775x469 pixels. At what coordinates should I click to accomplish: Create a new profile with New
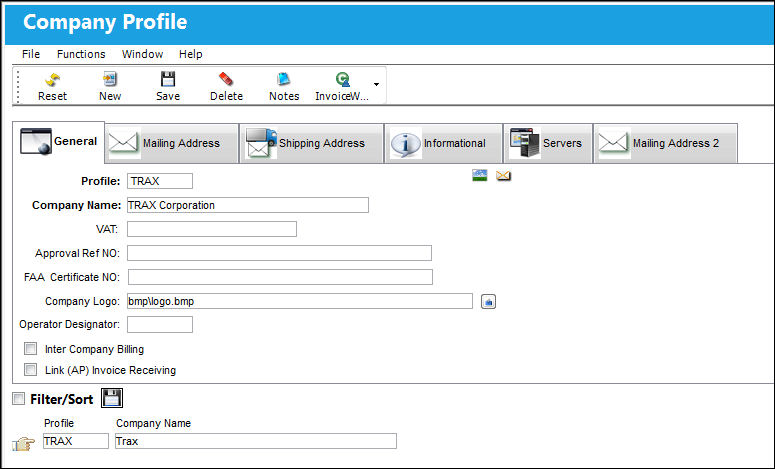(110, 86)
